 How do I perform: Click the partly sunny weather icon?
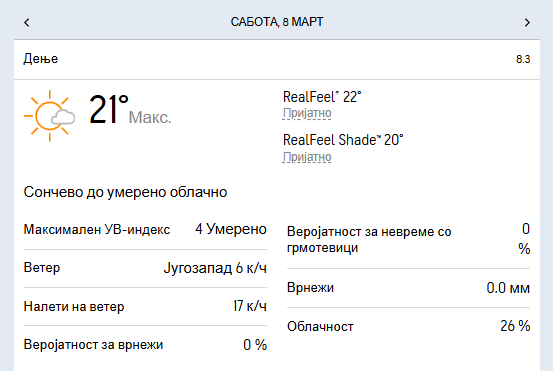[x=49, y=116]
